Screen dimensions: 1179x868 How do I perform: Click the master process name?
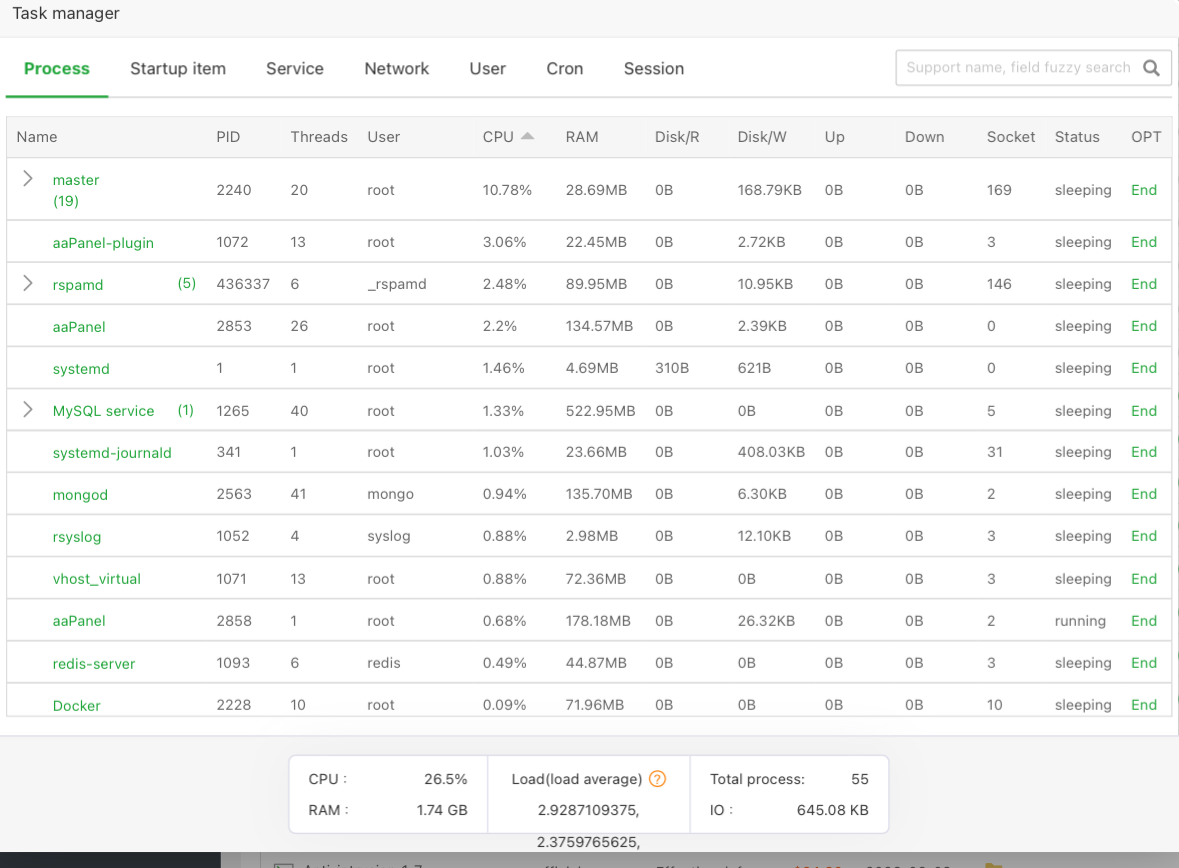tap(76, 180)
